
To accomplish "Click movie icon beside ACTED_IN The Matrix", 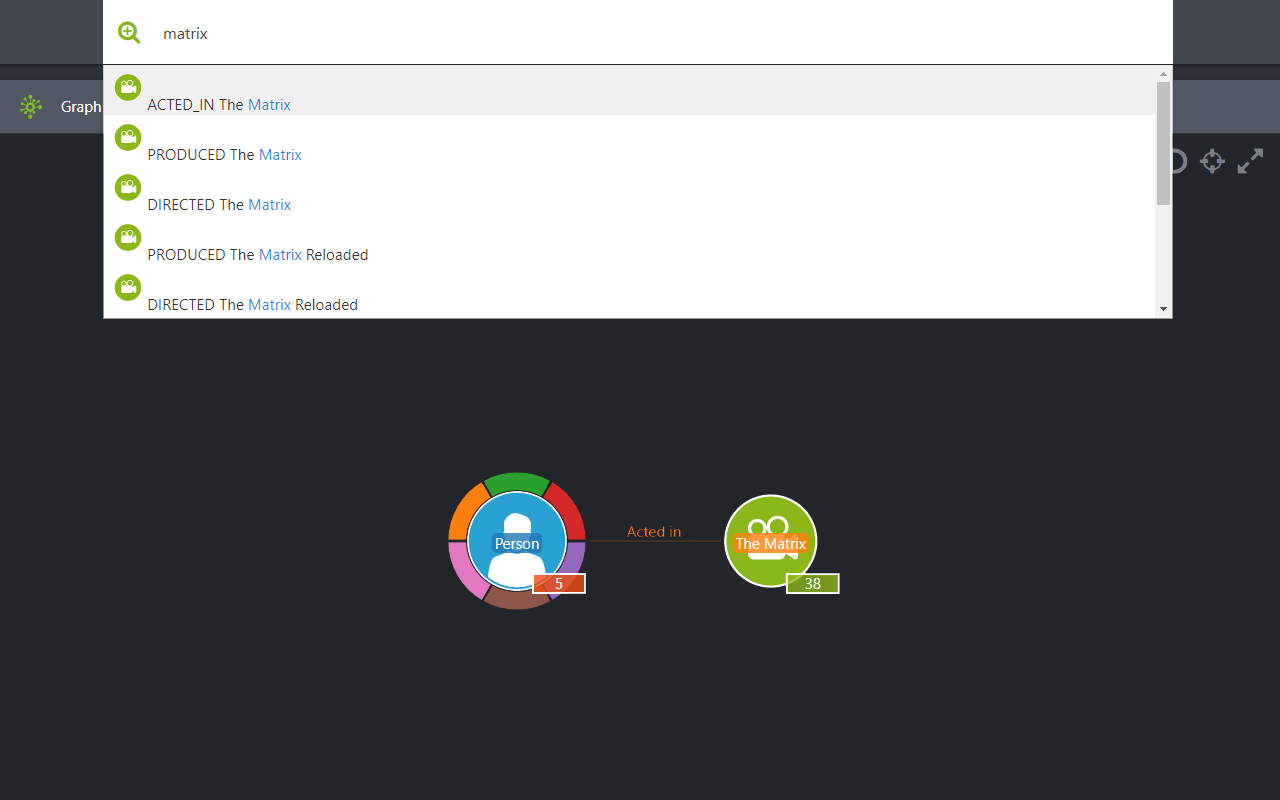I will point(128,87).
